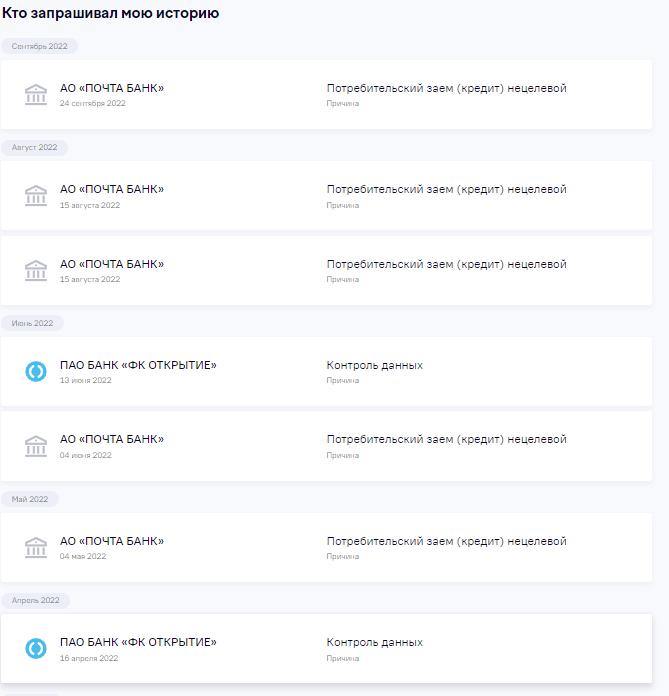Expand Причина in the 13 июня entry

pyautogui.click(x=342, y=380)
